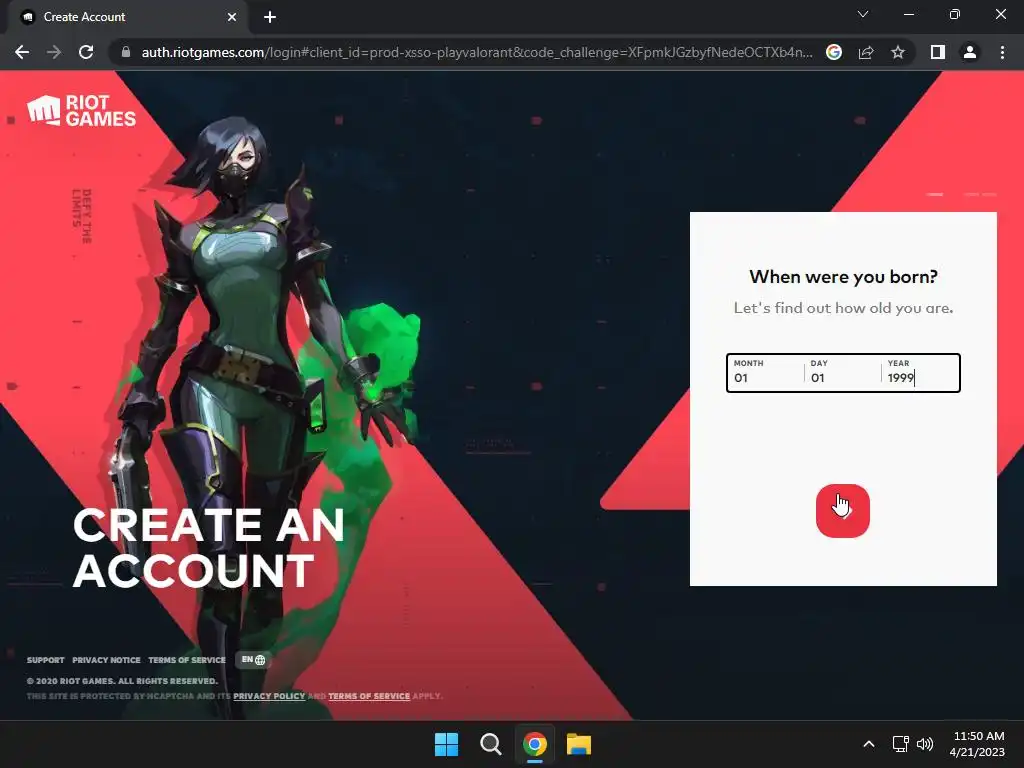The image size is (1024, 768).
Task: Click Chrome icon in taskbar
Action: click(535, 744)
